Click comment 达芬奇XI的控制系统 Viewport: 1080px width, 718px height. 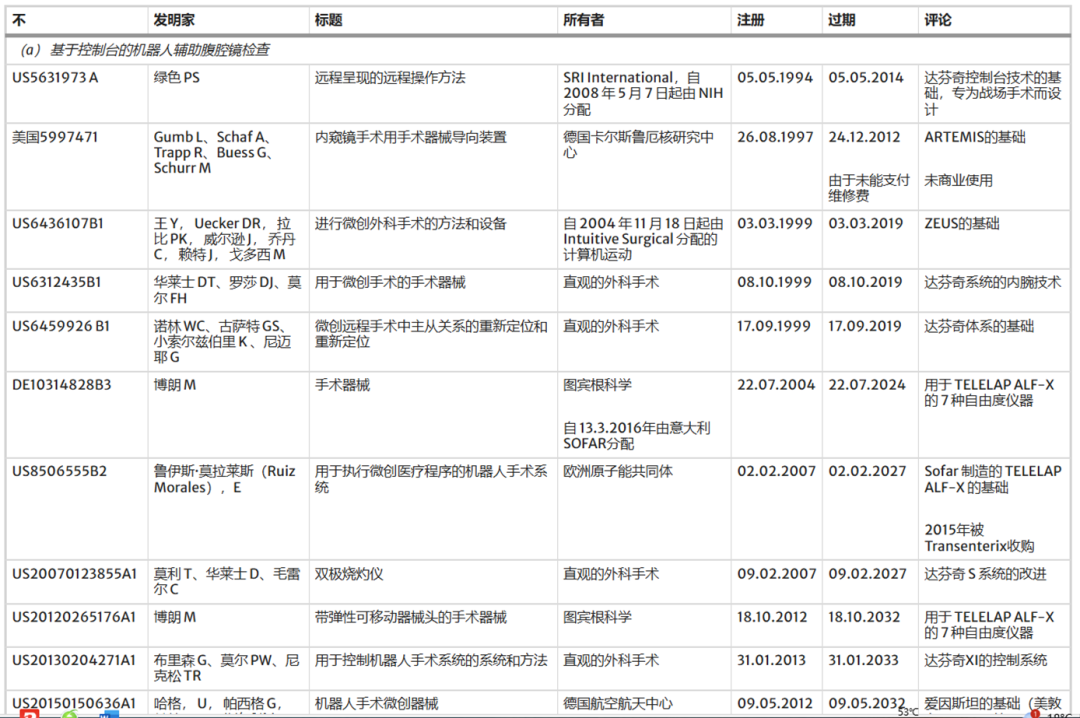986,661
